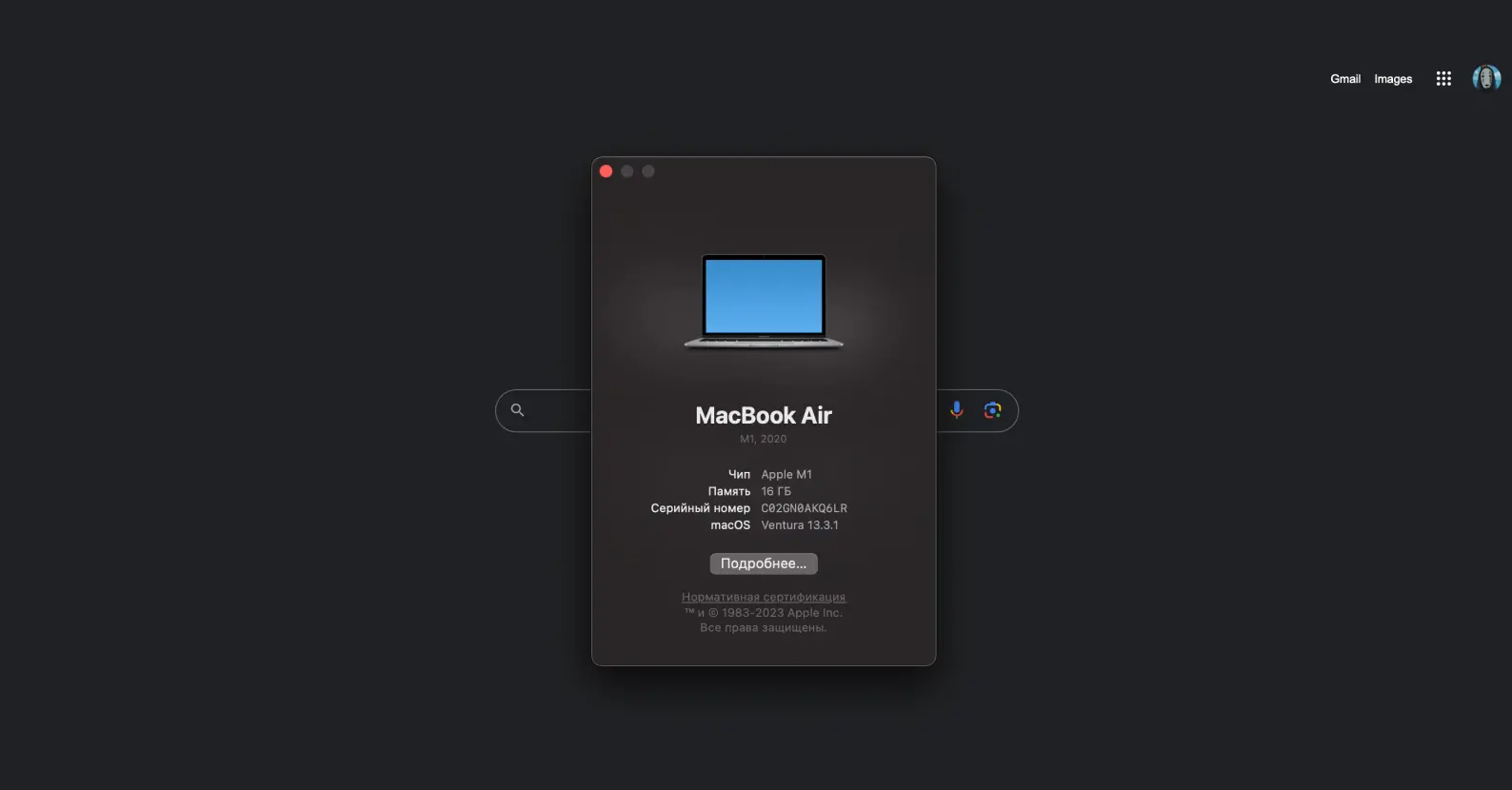The height and width of the screenshot is (790, 1512).
Task: Click the serial number C02GN0AKQ6LR
Action: [804, 508]
